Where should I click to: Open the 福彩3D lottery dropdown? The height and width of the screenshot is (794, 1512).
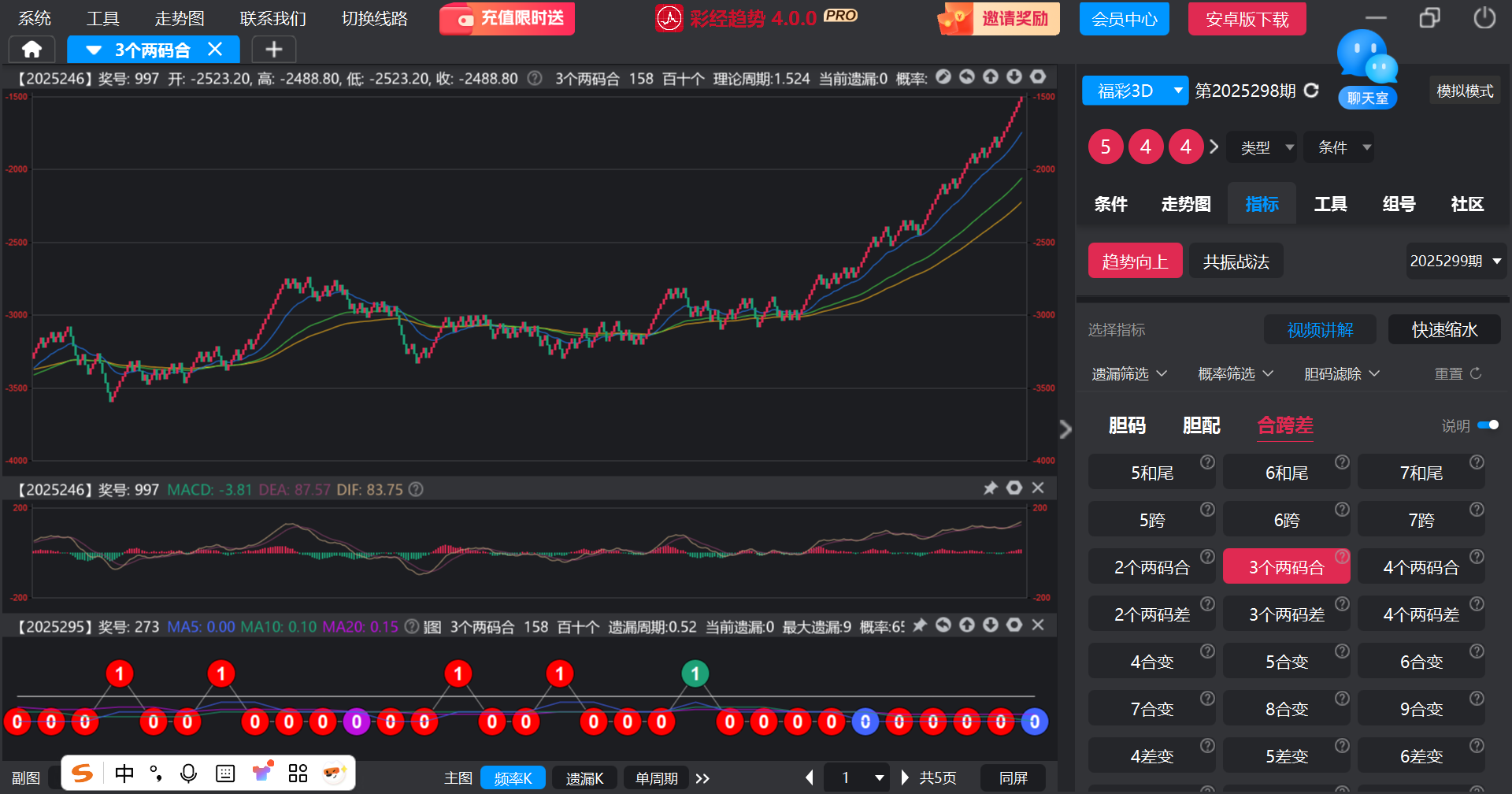[1134, 91]
